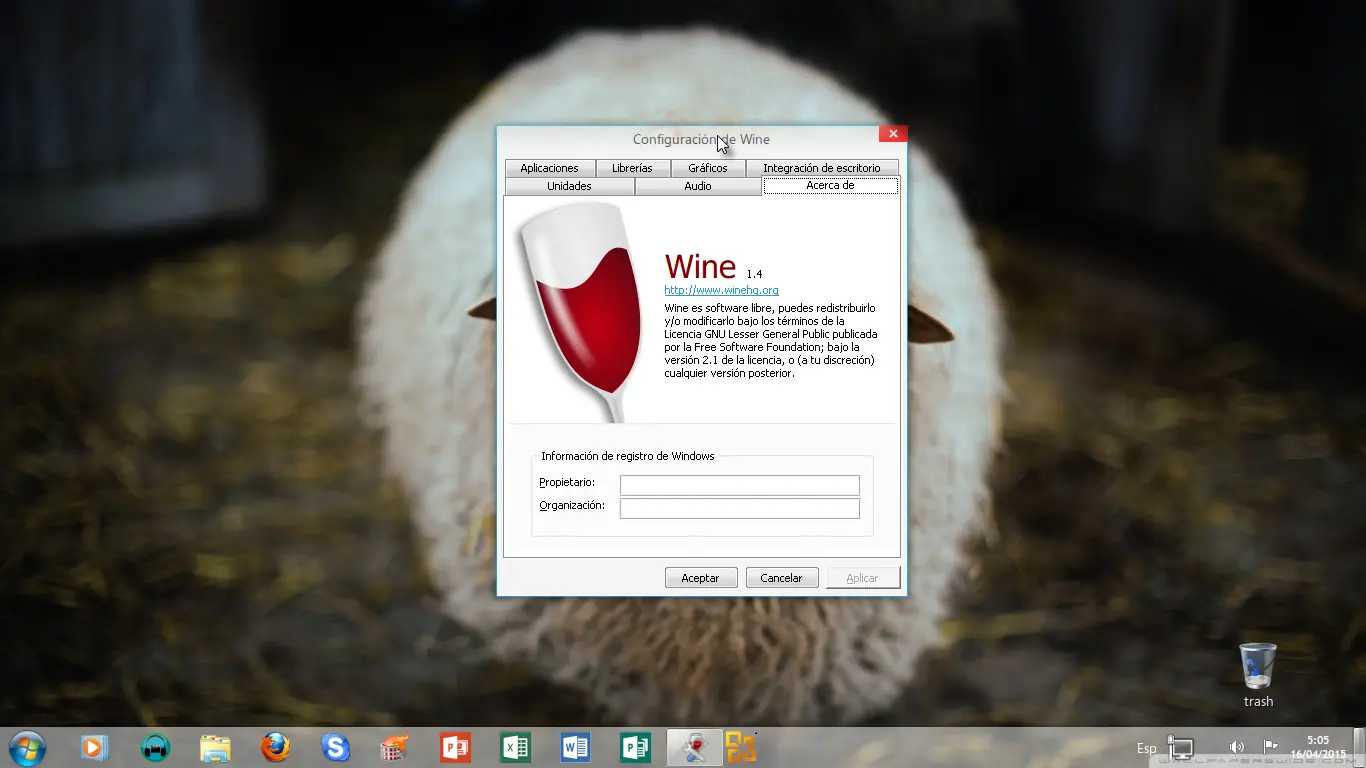The width and height of the screenshot is (1366, 768).
Task: Click the version number 1.4
Action: point(754,273)
